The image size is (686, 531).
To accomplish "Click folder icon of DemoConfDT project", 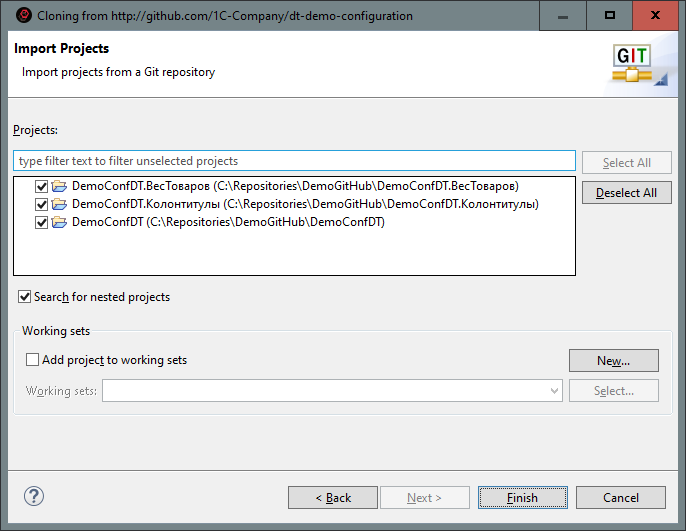I will click(59, 222).
